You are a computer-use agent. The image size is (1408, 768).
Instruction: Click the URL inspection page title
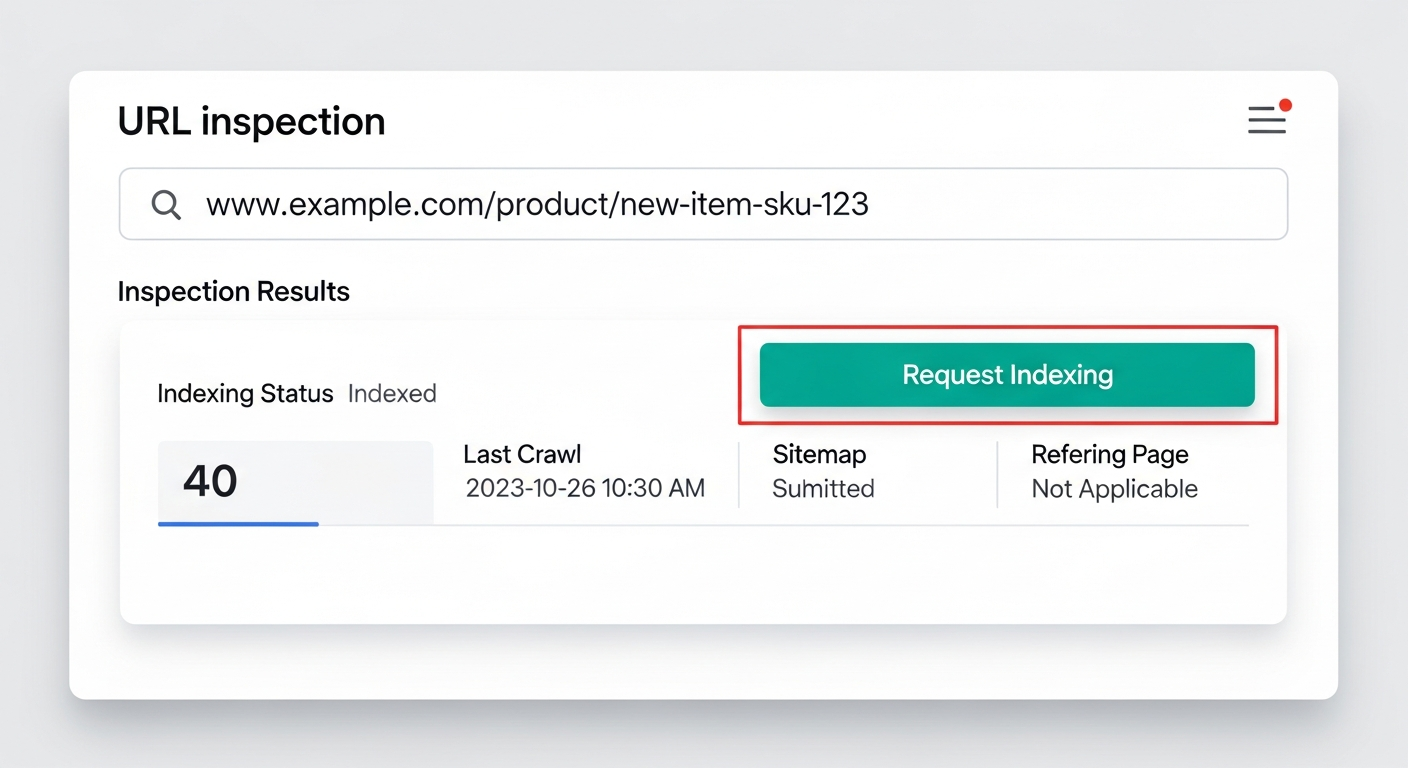point(251,121)
